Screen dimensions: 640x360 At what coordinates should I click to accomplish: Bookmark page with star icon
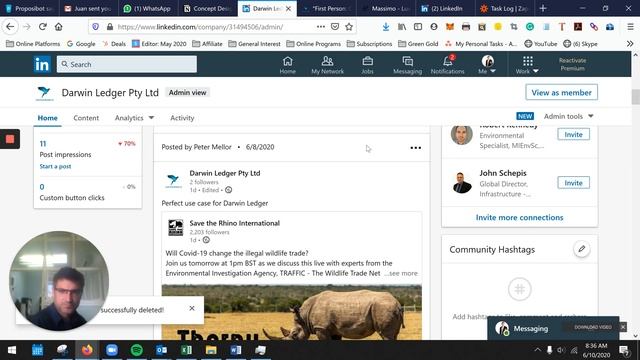click(349, 27)
